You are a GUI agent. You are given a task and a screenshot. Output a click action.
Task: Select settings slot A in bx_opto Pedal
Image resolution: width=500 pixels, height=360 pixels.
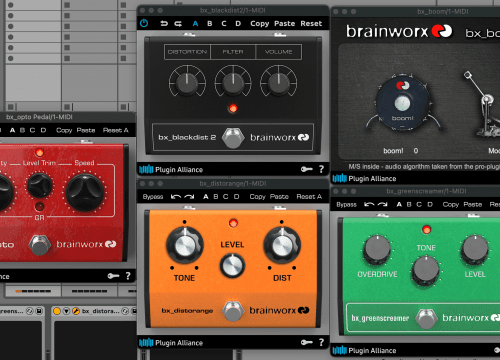(13, 130)
